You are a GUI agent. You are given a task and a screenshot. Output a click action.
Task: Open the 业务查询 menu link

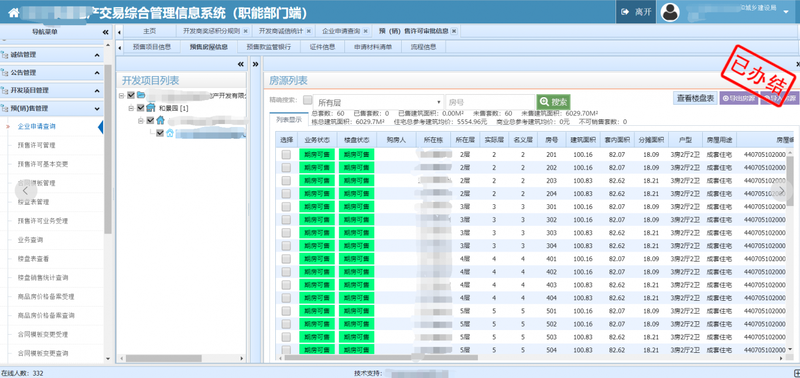tap(30, 240)
